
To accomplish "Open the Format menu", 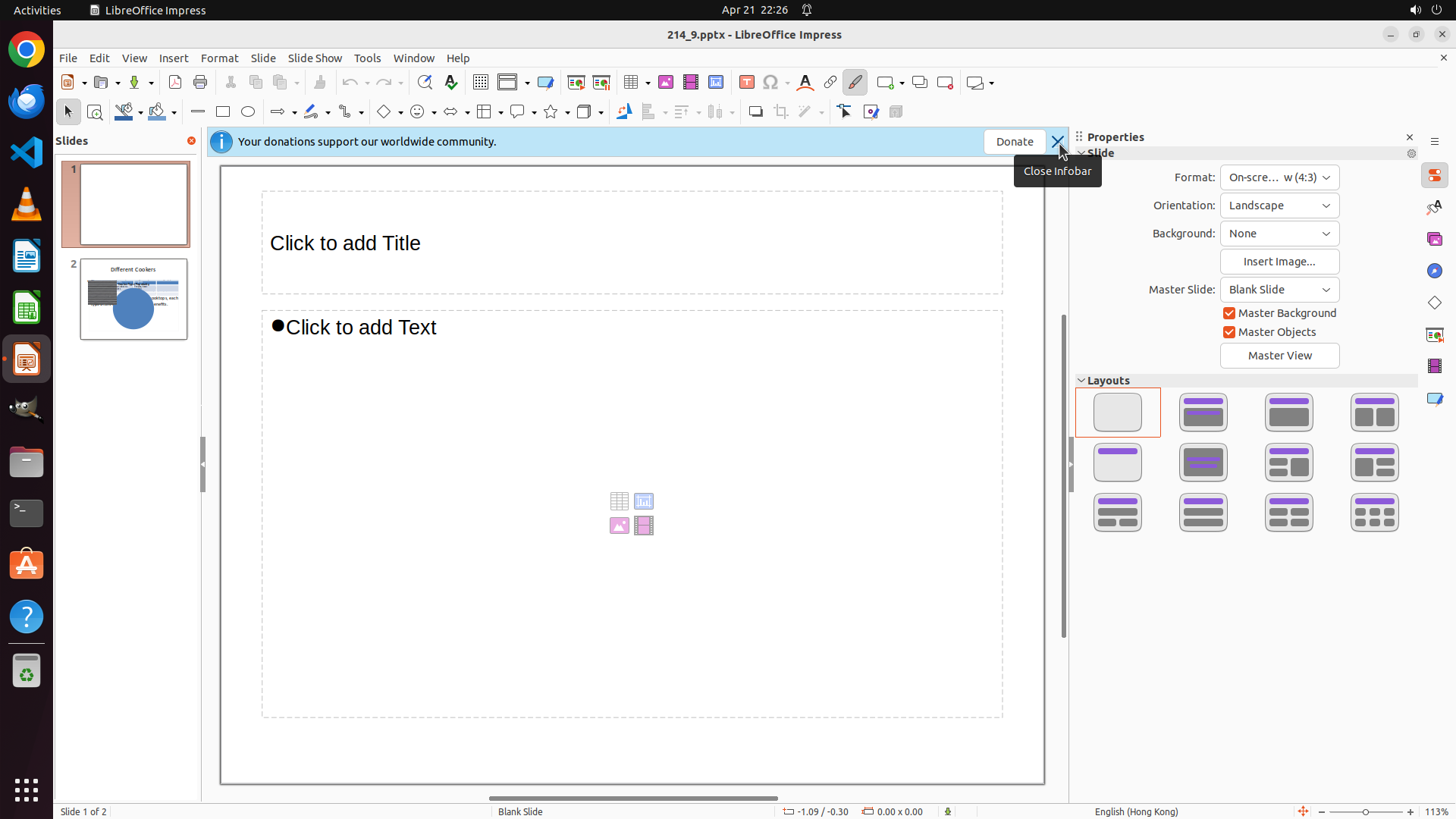I will click(x=219, y=58).
